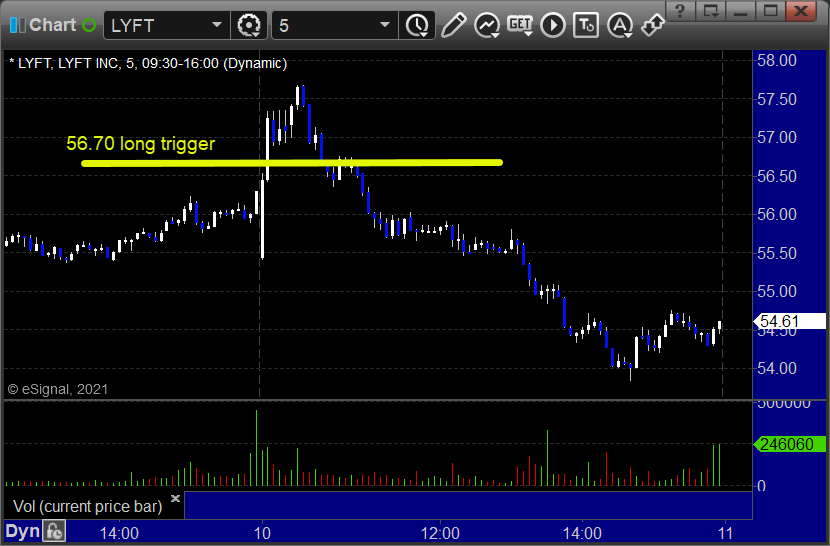This screenshot has width=830, height=546.
Task: Click the '56.70 long trigger' text annotation
Action: click(140, 144)
